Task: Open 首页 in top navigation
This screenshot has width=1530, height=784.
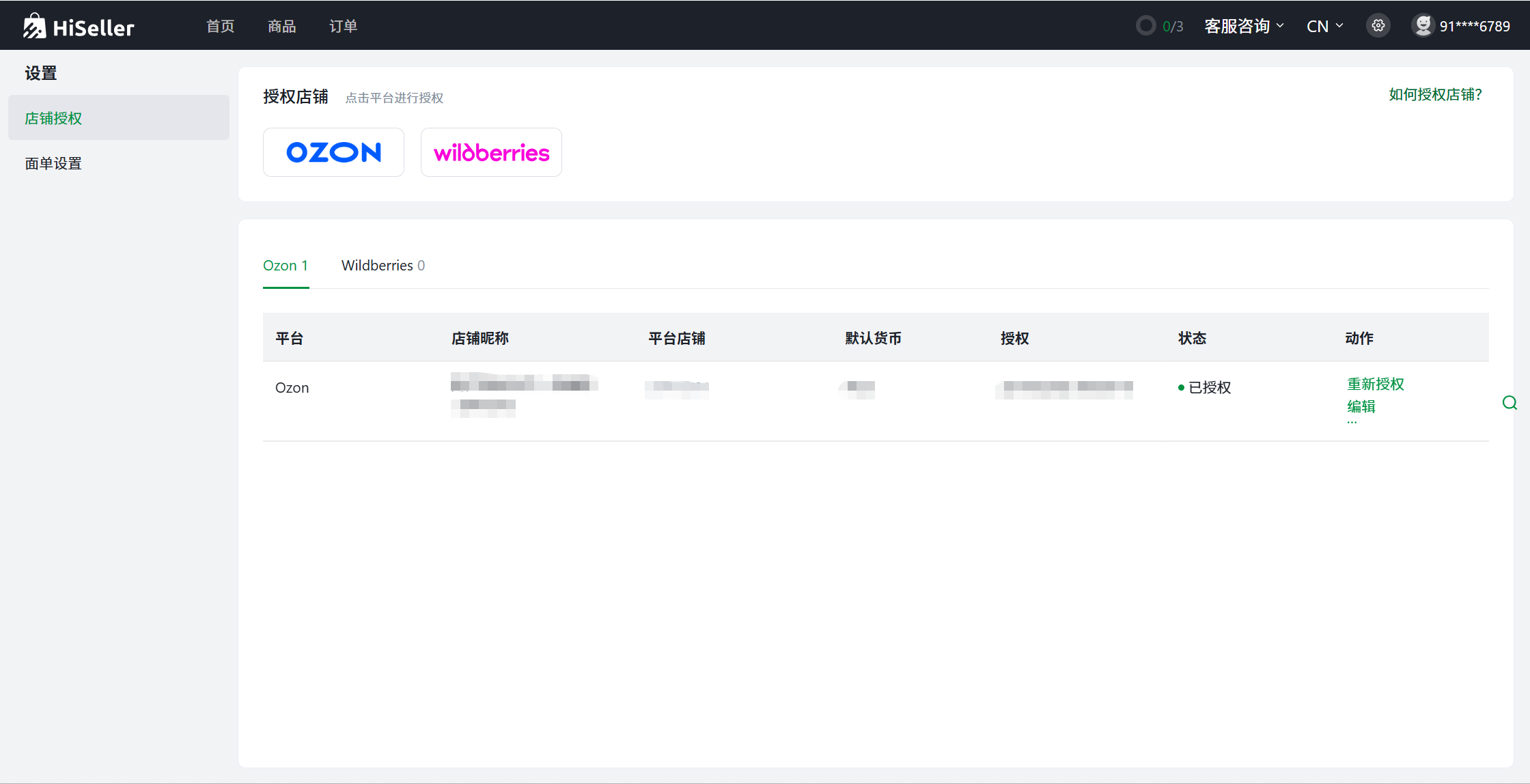Action: pyautogui.click(x=221, y=26)
